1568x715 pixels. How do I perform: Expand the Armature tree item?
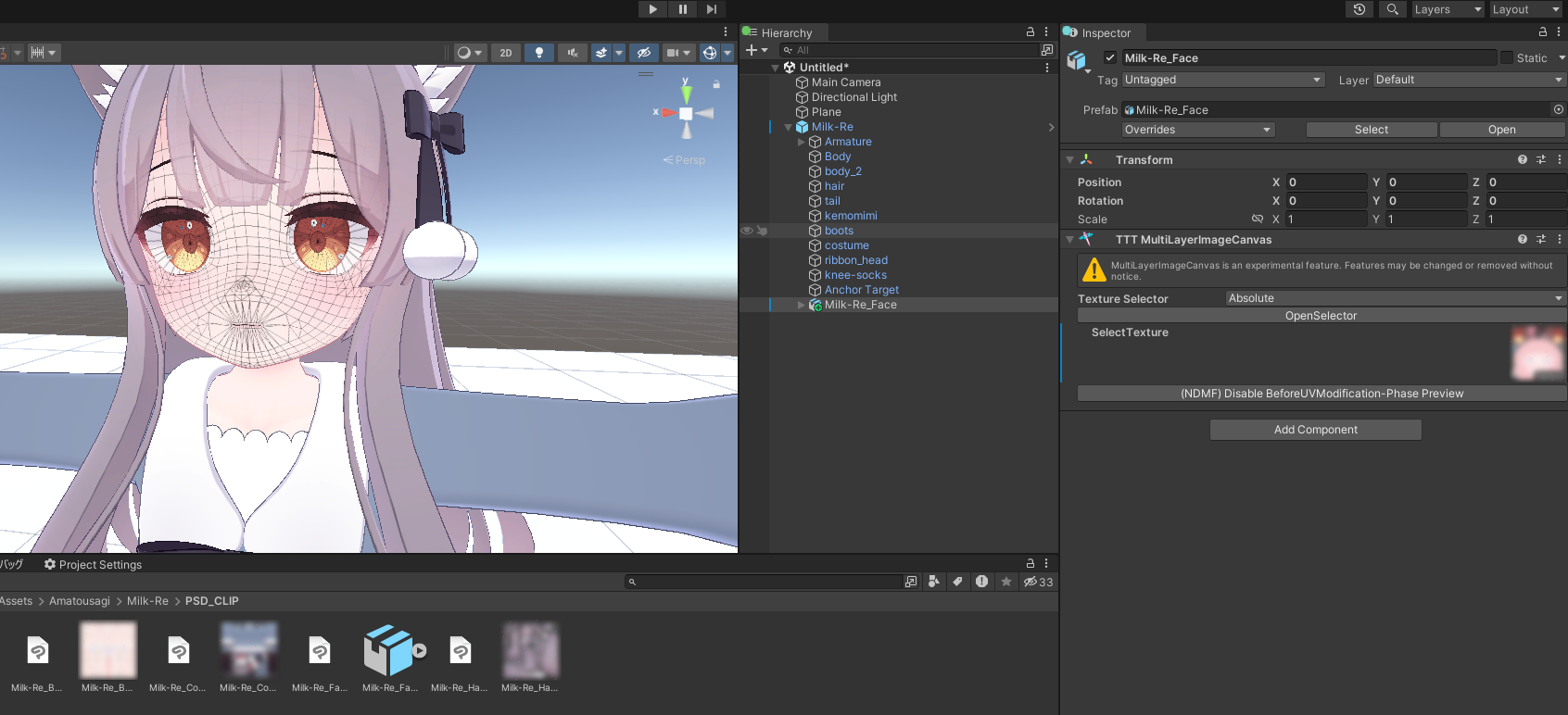pyautogui.click(x=802, y=142)
